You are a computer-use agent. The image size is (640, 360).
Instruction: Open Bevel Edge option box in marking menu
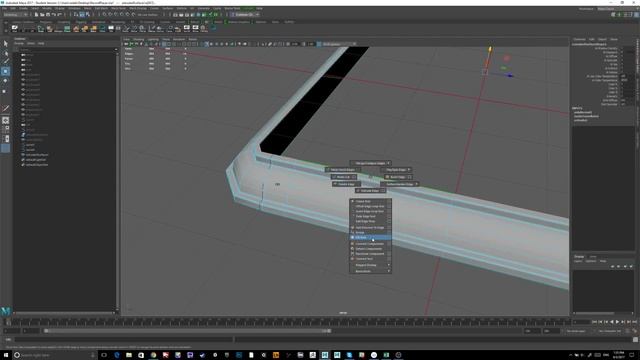(x=409, y=177)
